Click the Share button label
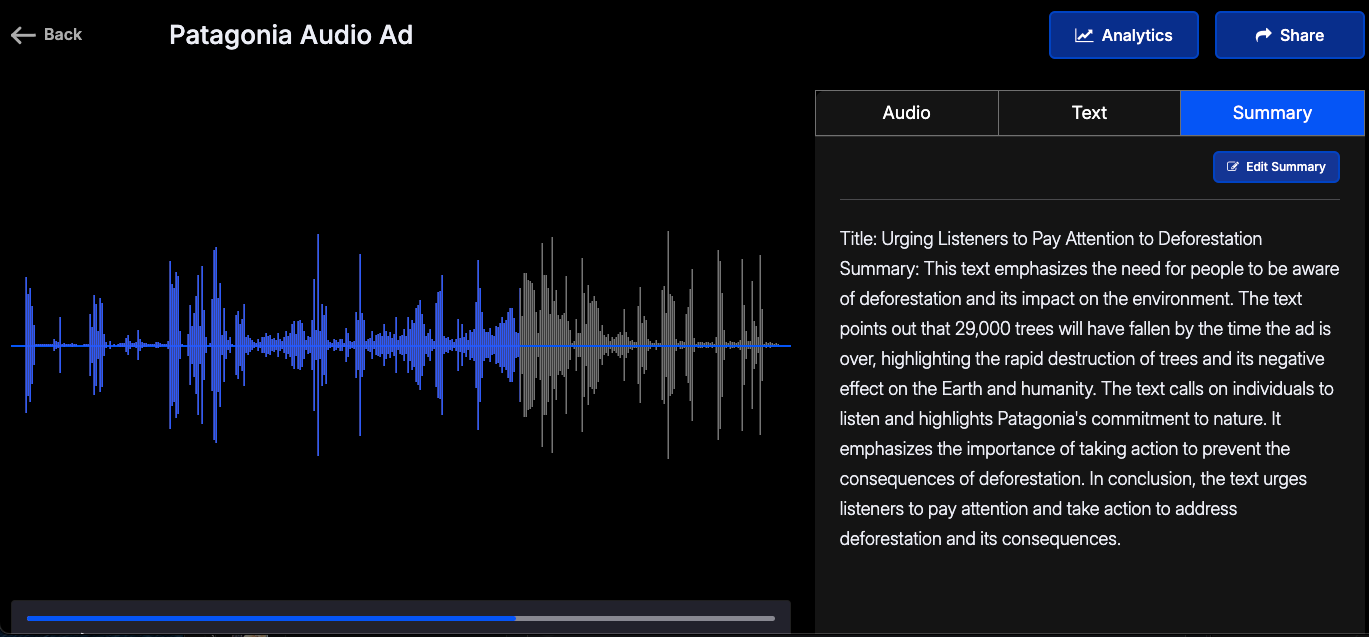The image size is (1369, 637). pyautogui.click(x=1302, y=35)
